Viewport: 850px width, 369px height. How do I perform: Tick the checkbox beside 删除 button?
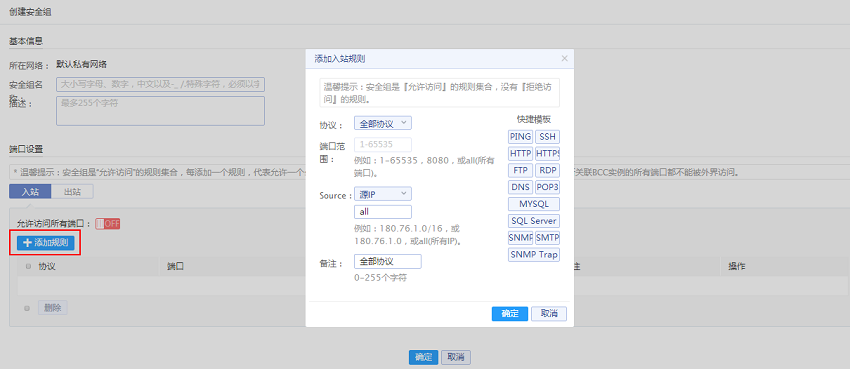(x=27, y=308)
